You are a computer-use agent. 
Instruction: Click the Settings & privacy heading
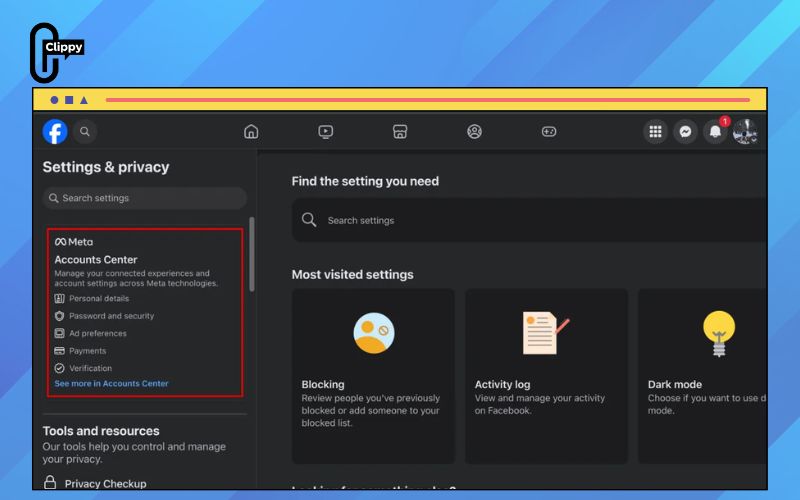click(x=106, y=167)
